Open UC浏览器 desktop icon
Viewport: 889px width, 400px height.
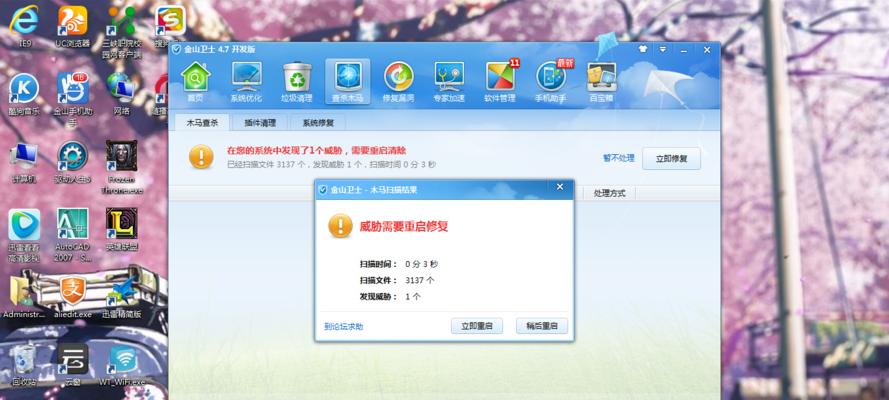pos(73,26)
